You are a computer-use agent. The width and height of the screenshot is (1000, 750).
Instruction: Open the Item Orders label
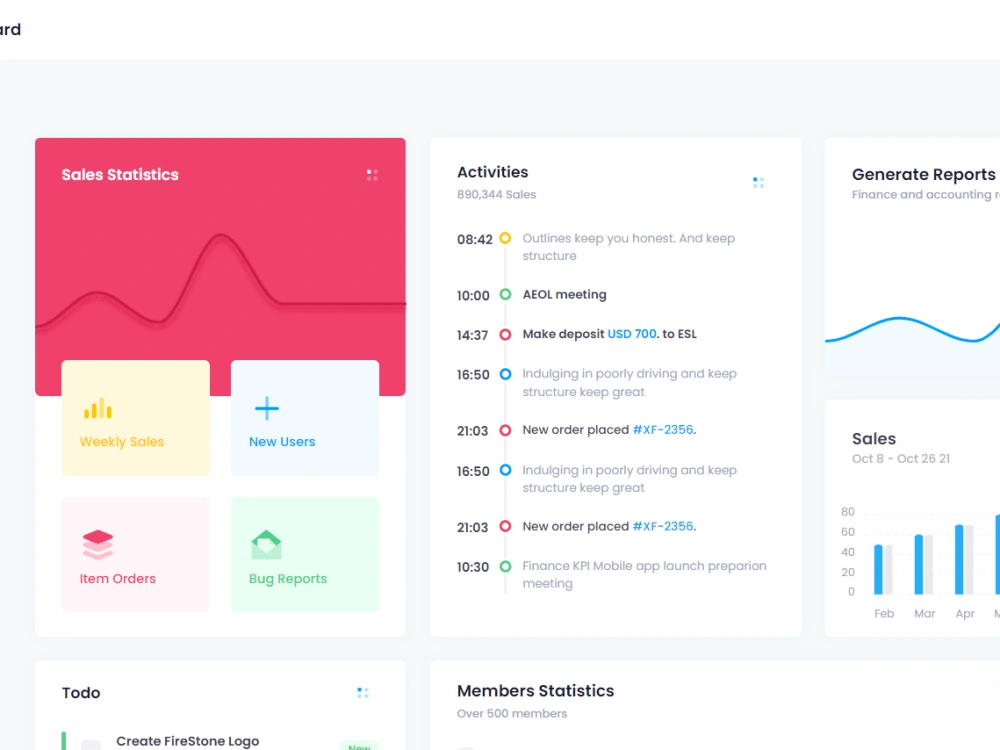point(117,579)
